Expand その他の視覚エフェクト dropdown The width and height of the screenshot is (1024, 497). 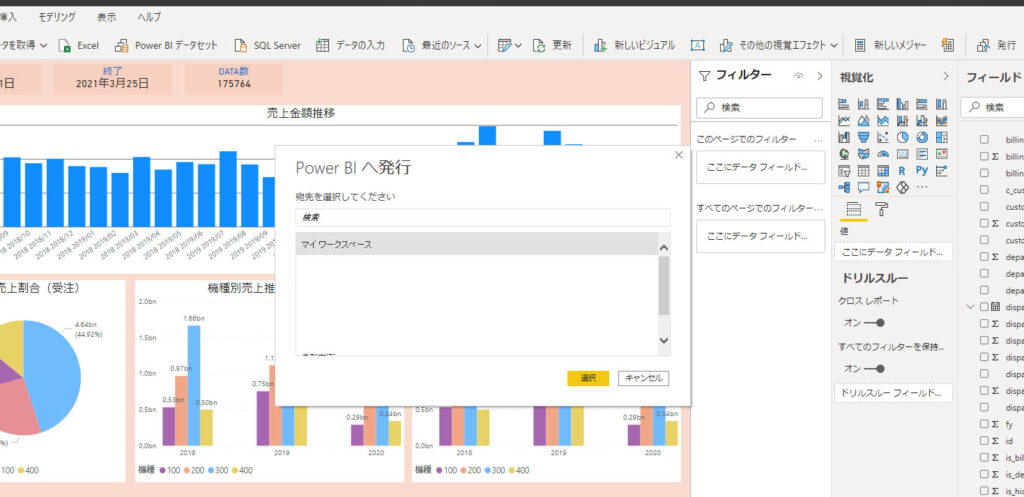click(x=778, y=45)
